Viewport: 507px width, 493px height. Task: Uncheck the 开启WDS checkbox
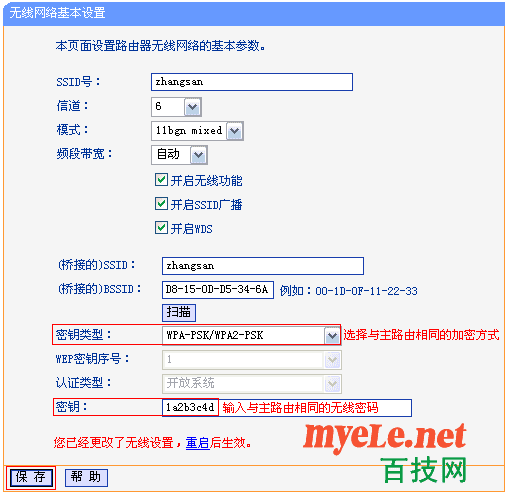[x=161, y=228]
